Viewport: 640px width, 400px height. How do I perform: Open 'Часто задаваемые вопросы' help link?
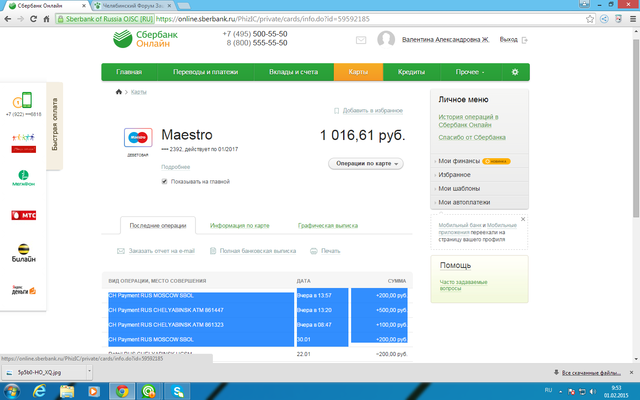[463, 285]
